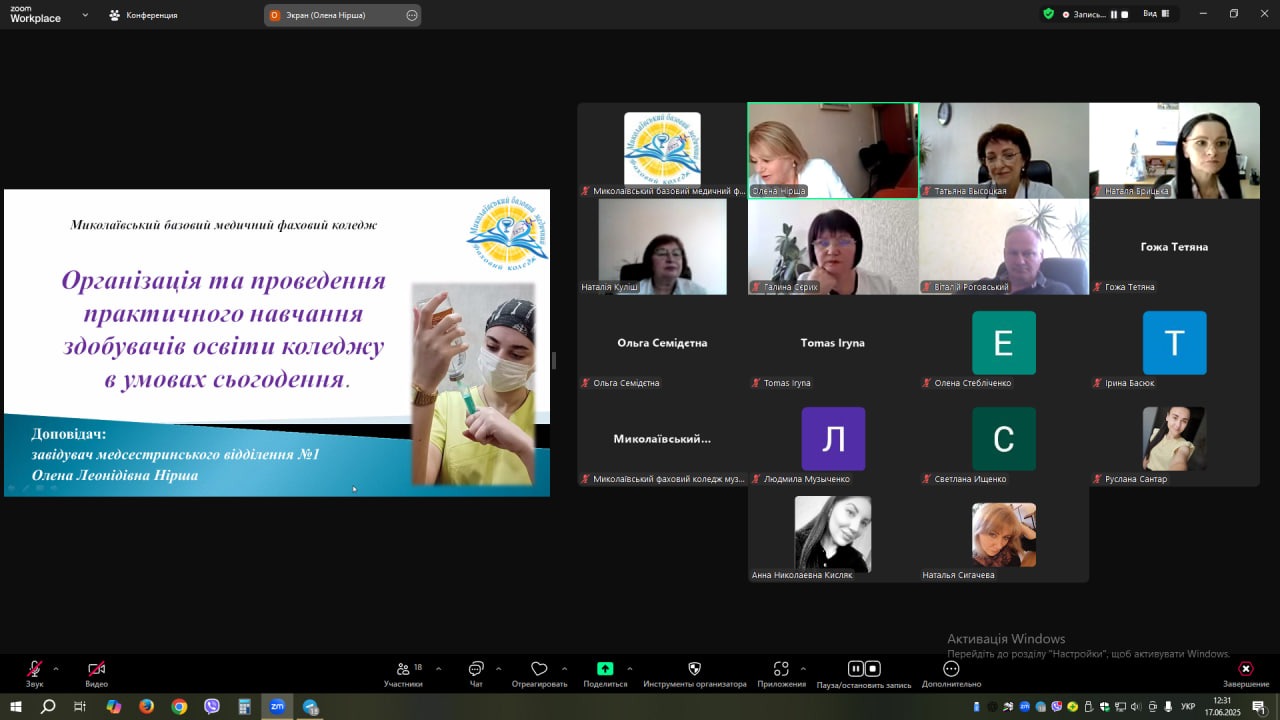Expand audio options arrow next to Звук

tap(56, 668)
